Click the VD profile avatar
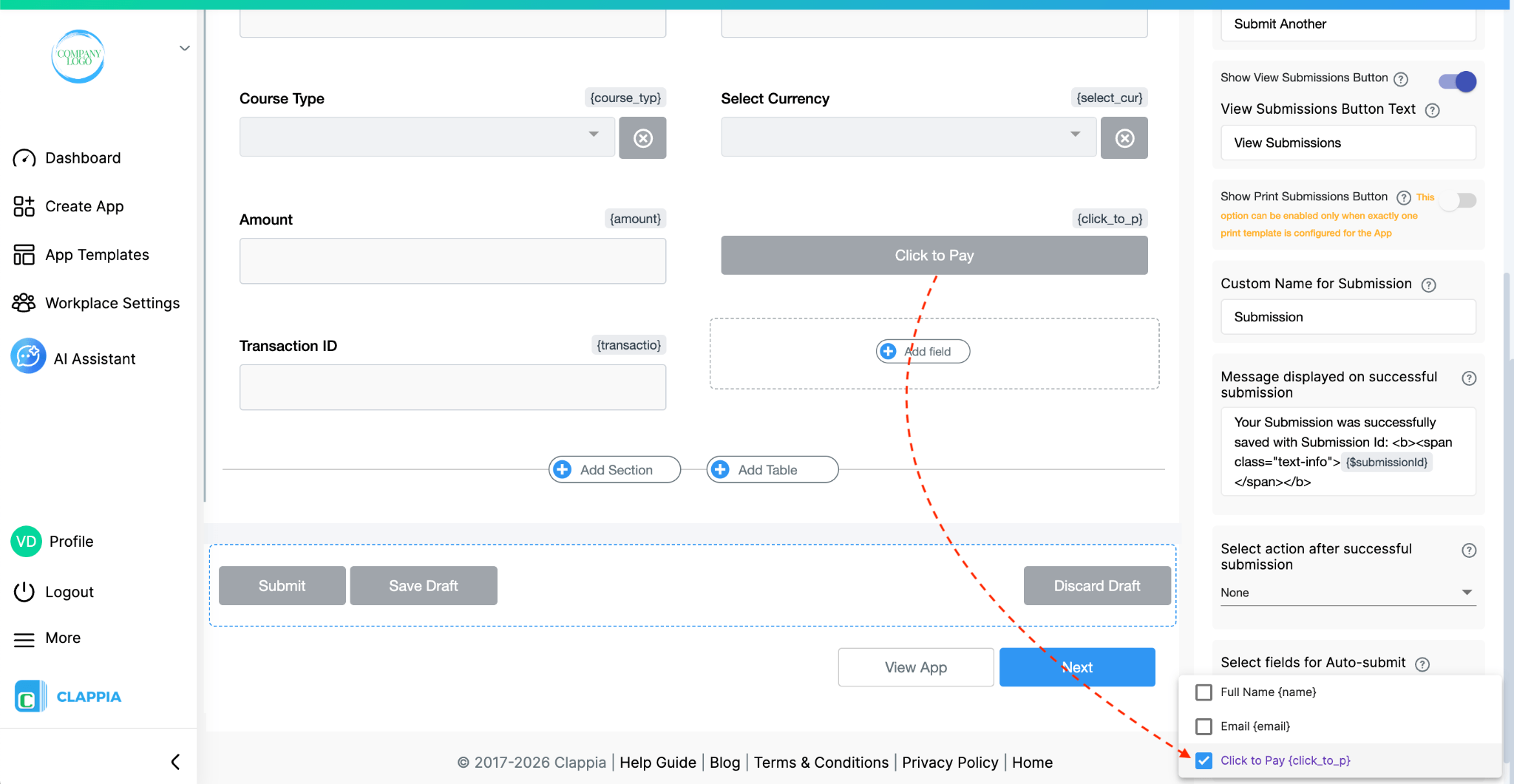Image resolution: width=1514 pixels, height=784 pixels. tap(25, 541)
